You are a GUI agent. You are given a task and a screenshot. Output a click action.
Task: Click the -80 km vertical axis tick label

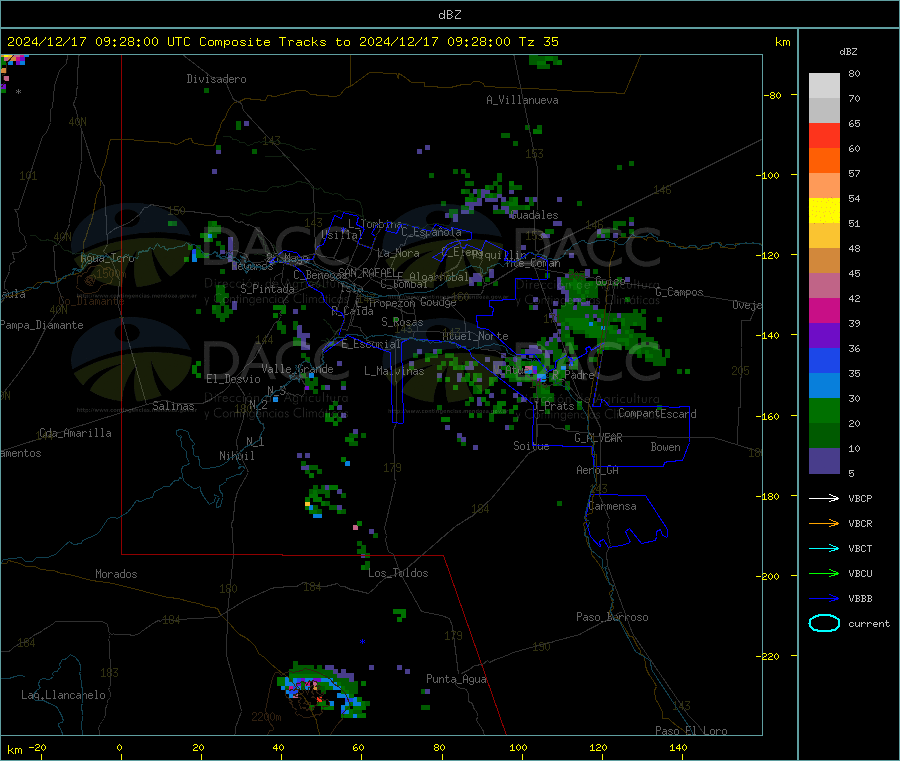772,95
